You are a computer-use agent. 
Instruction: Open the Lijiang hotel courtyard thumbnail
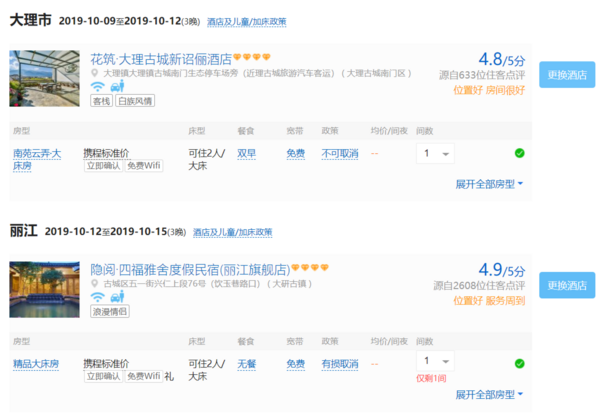[44, 289]
